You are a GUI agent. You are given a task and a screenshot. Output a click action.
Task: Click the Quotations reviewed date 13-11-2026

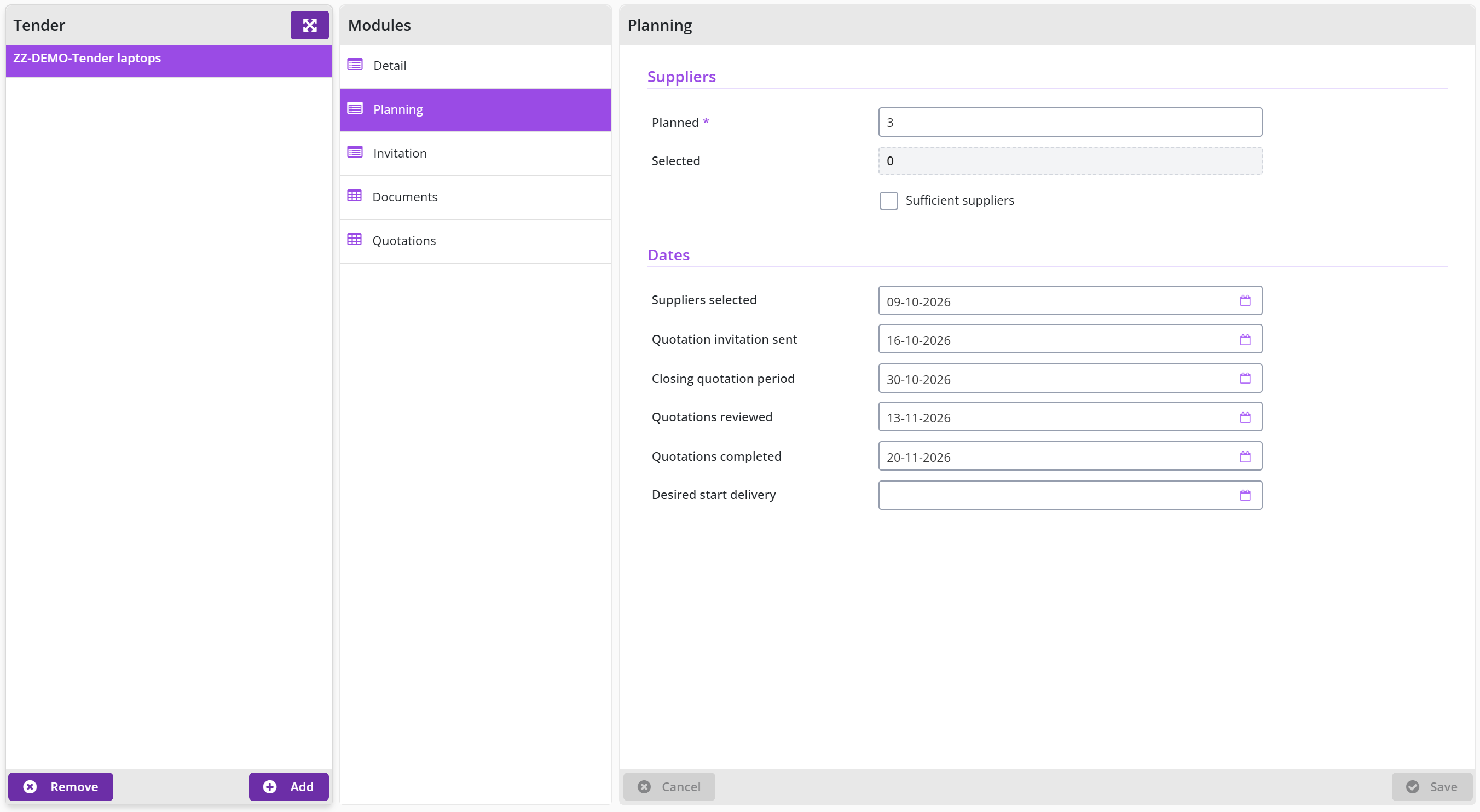pos(918,418)
